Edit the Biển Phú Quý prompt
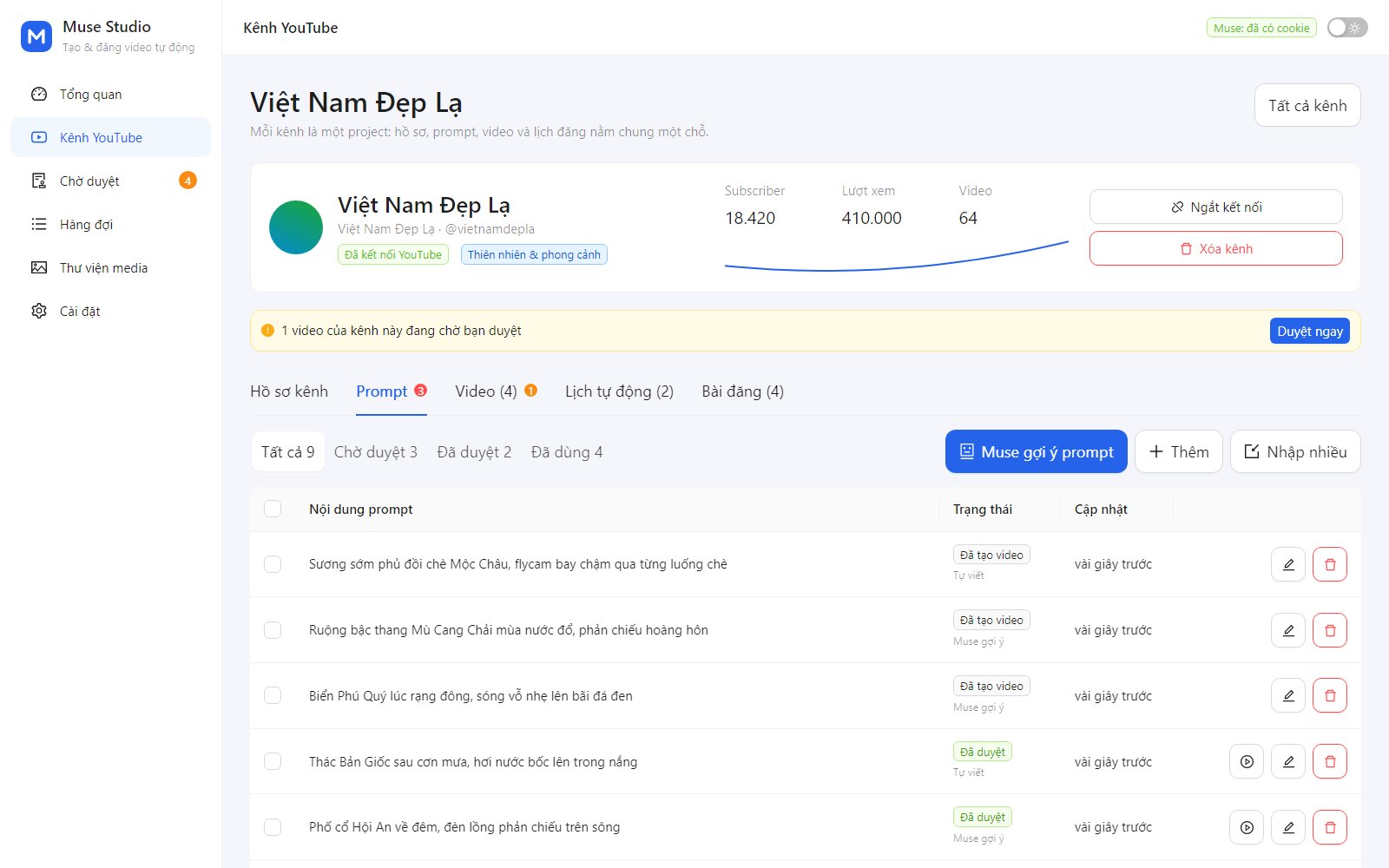Image resolution: width=1389 pixels, height=868 pixels. click(1288, 695)
